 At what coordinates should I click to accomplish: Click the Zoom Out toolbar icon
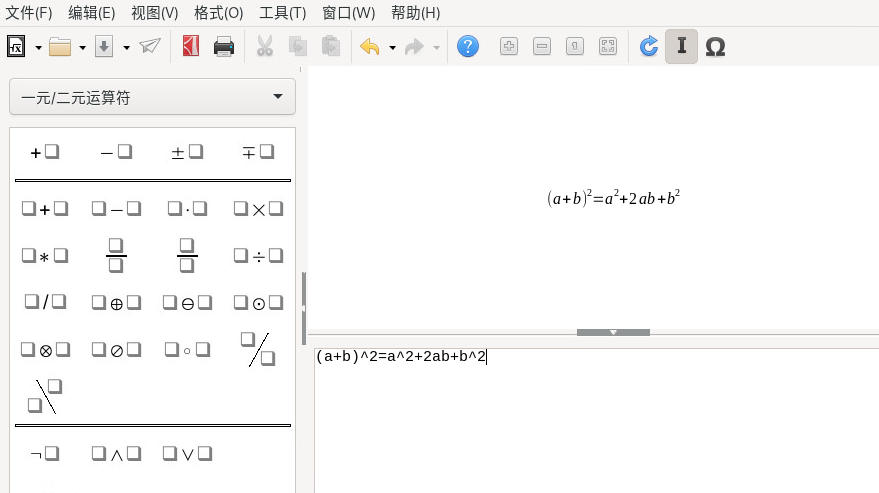pyautogui.click(x=542, y=46)
